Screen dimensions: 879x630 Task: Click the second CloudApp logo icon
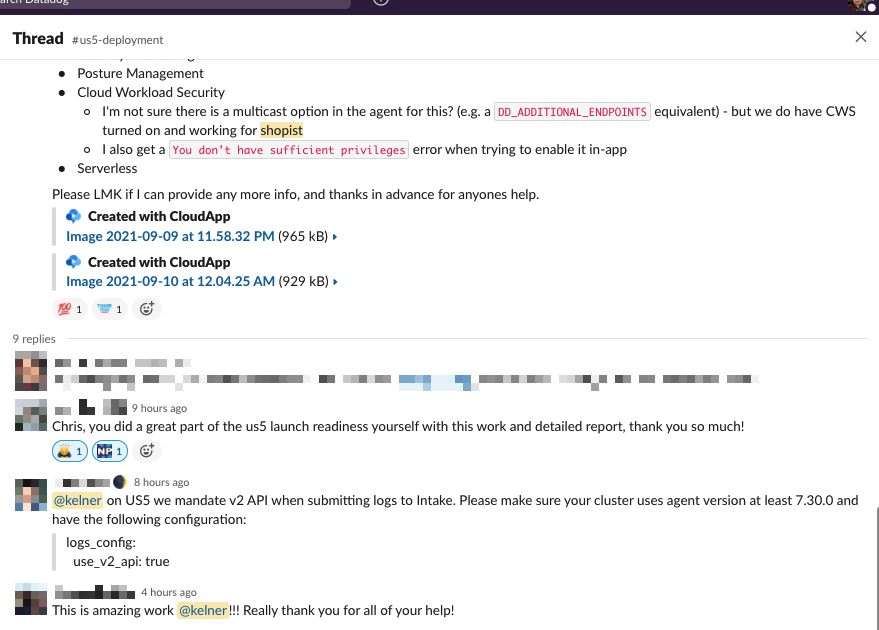73,262
